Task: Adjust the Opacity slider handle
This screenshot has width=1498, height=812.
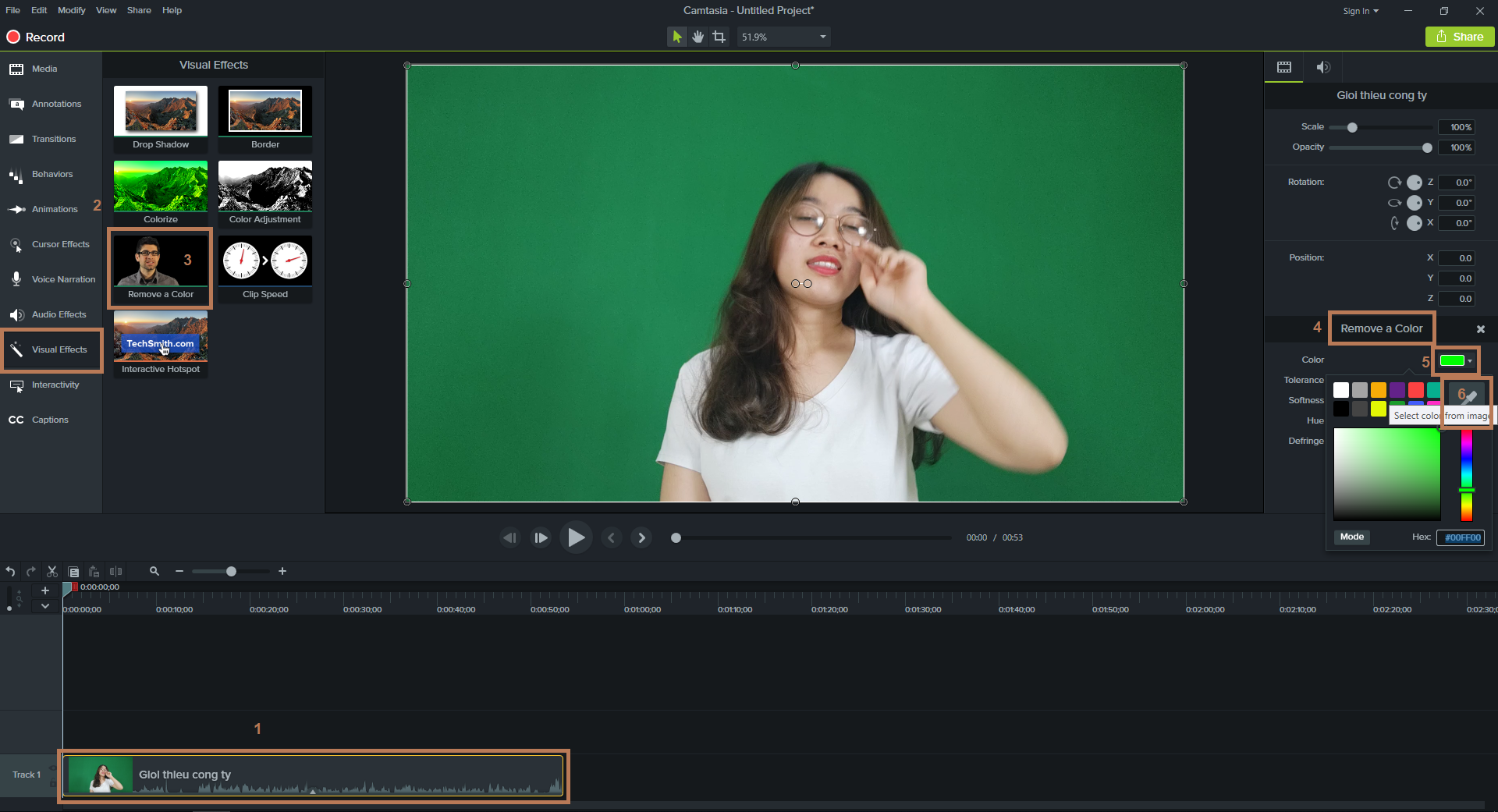Action: pyautogui.click(x=1427, y=147)
